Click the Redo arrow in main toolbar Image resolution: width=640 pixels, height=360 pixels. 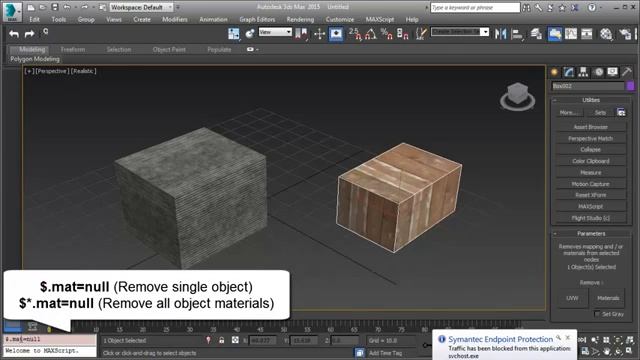29,34
